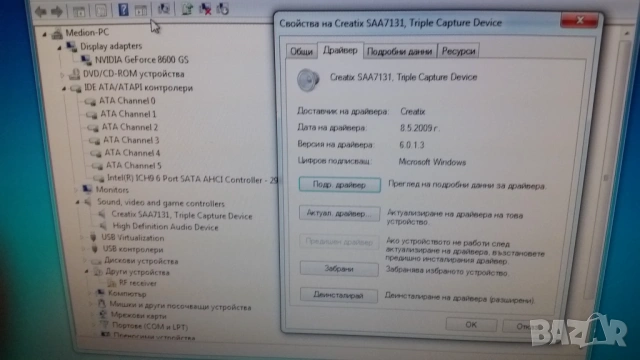This screenshot has height=360, width=640.
Task: Click the High Definition Audio Device icon
Action: [x=104, y=226]
